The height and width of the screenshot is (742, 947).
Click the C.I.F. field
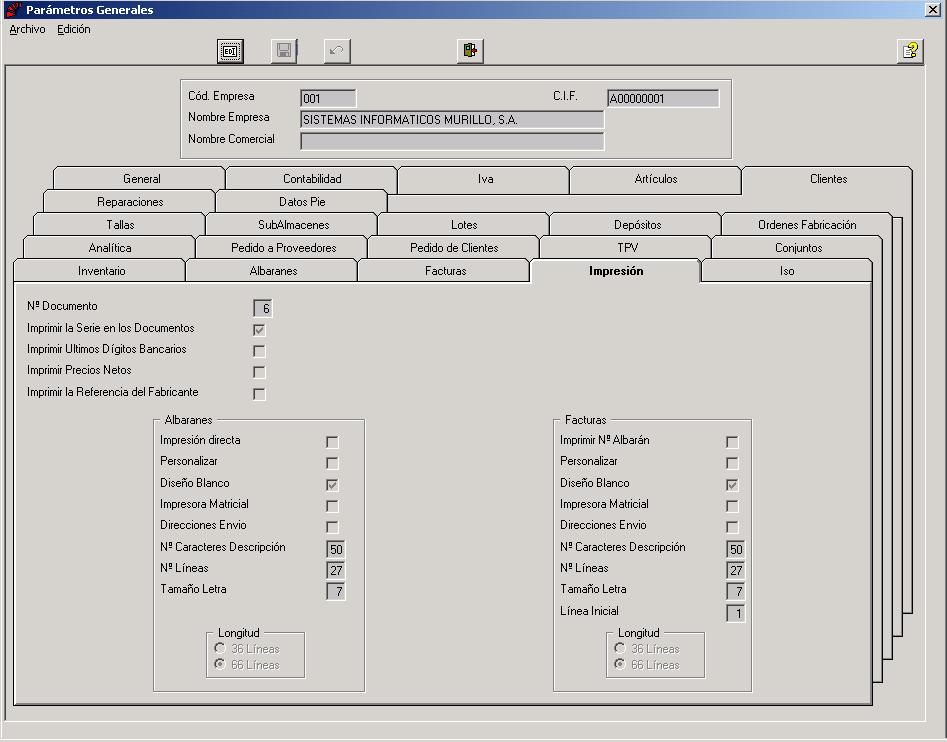point(663,98)
